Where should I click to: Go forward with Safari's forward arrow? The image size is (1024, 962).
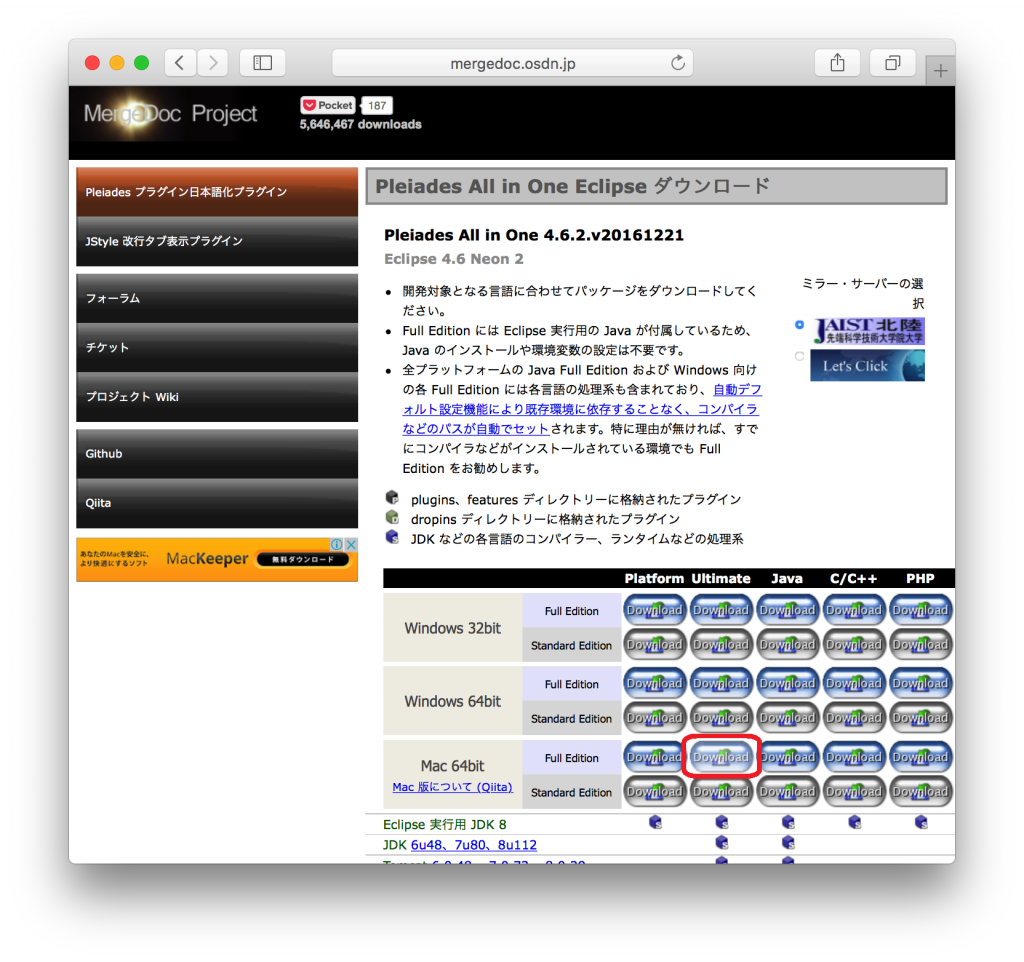pyautogui.click(x=212, y=63)
